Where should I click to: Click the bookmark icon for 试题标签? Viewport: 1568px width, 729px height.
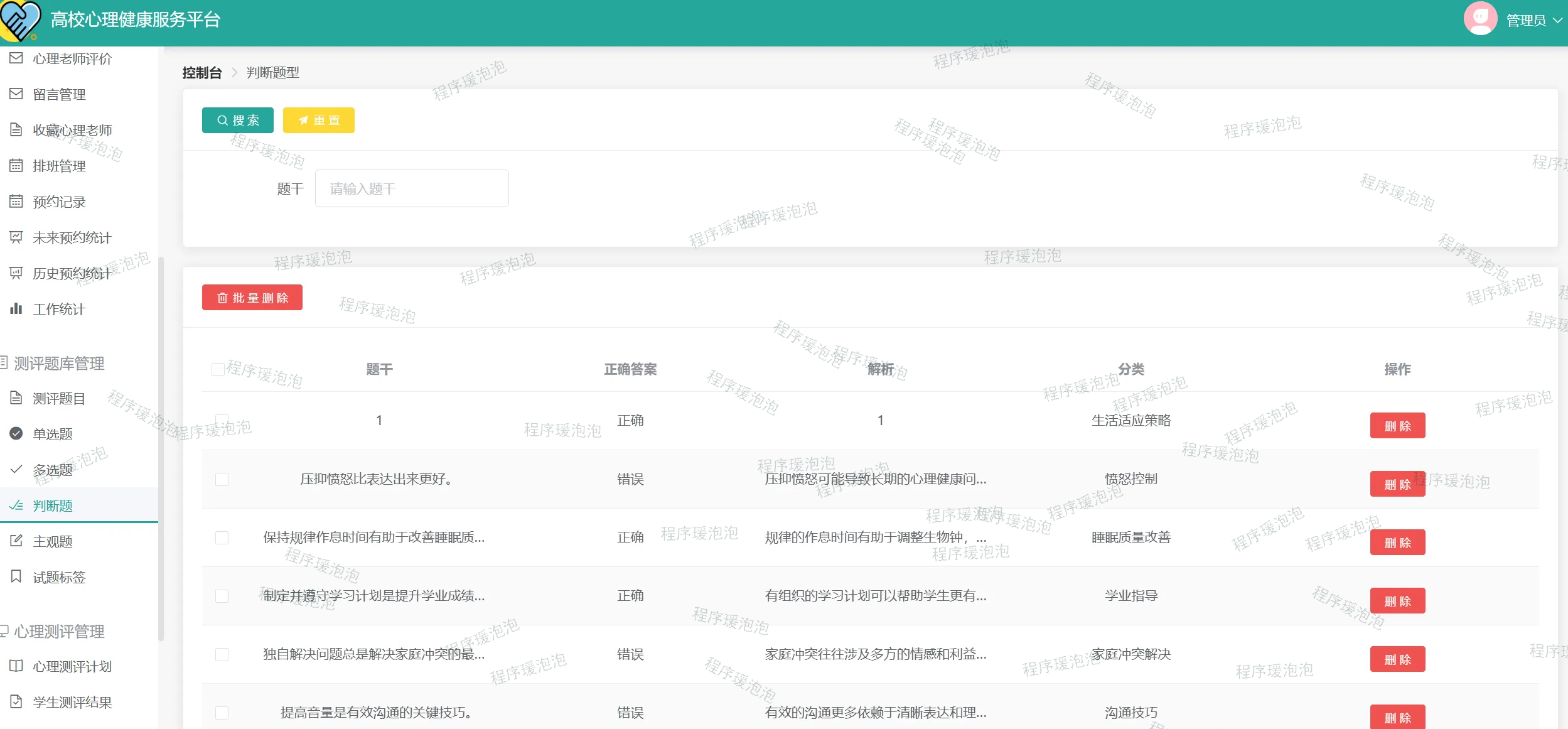click(16, 576)
